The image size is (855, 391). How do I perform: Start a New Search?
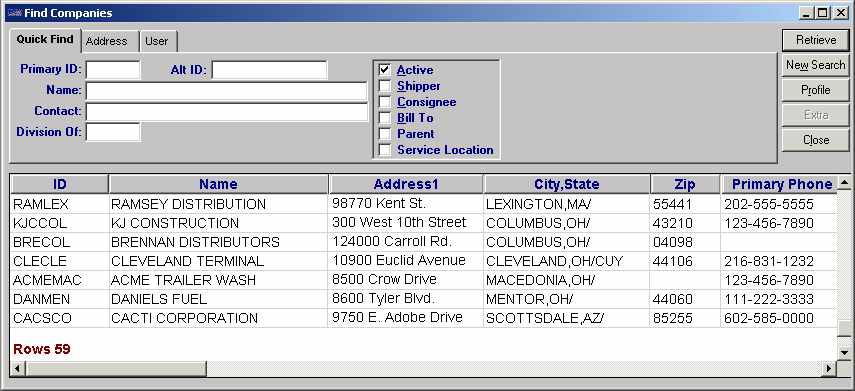click(x=816, y=65)
